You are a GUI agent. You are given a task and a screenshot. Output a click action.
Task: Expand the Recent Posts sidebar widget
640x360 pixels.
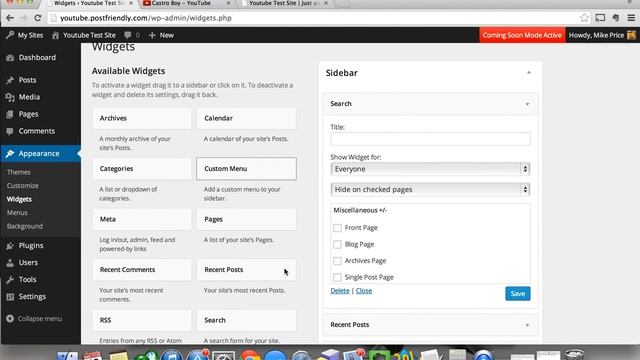coord(527,325)
